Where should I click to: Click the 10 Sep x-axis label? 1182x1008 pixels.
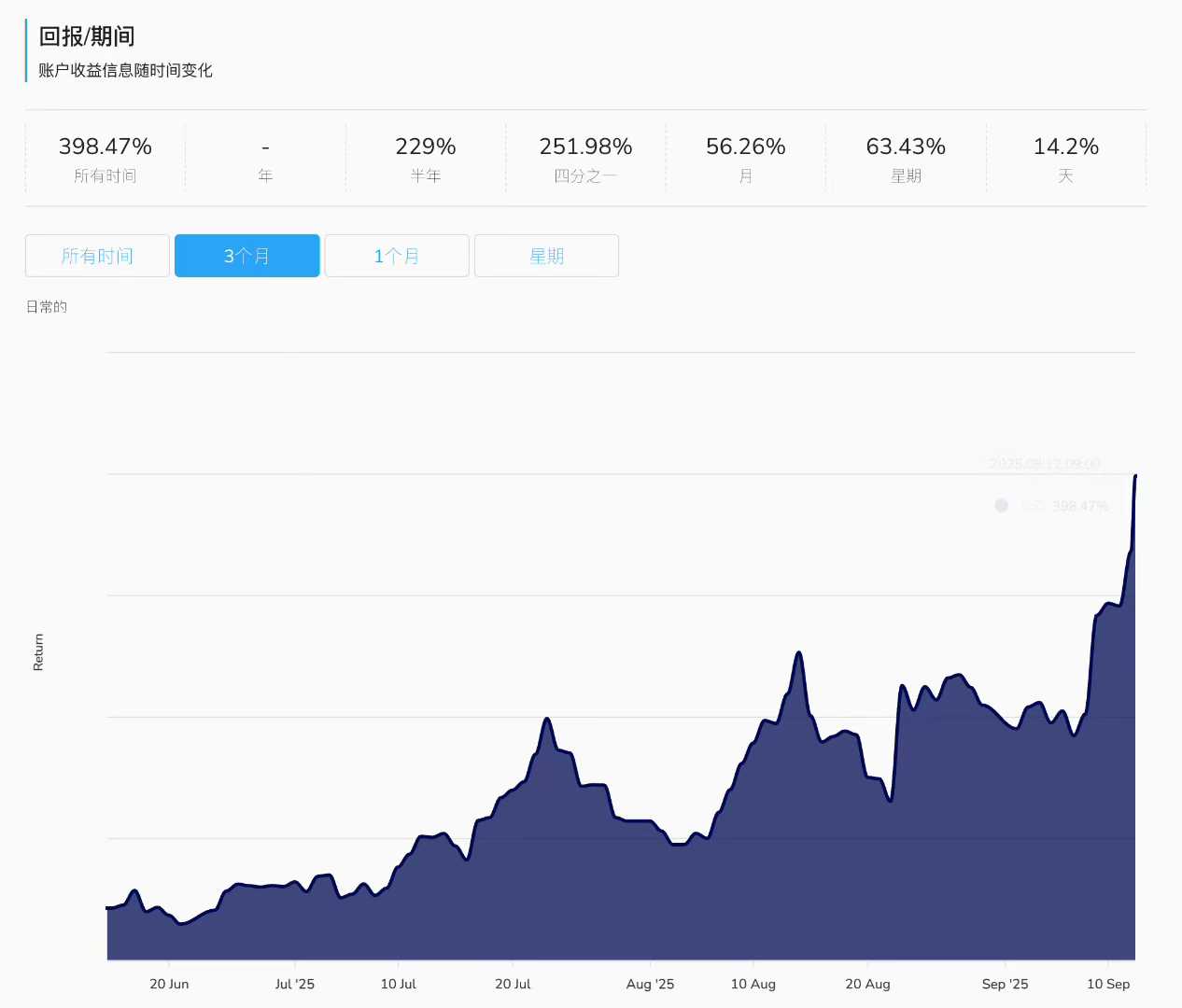[x=1108, y=984]
